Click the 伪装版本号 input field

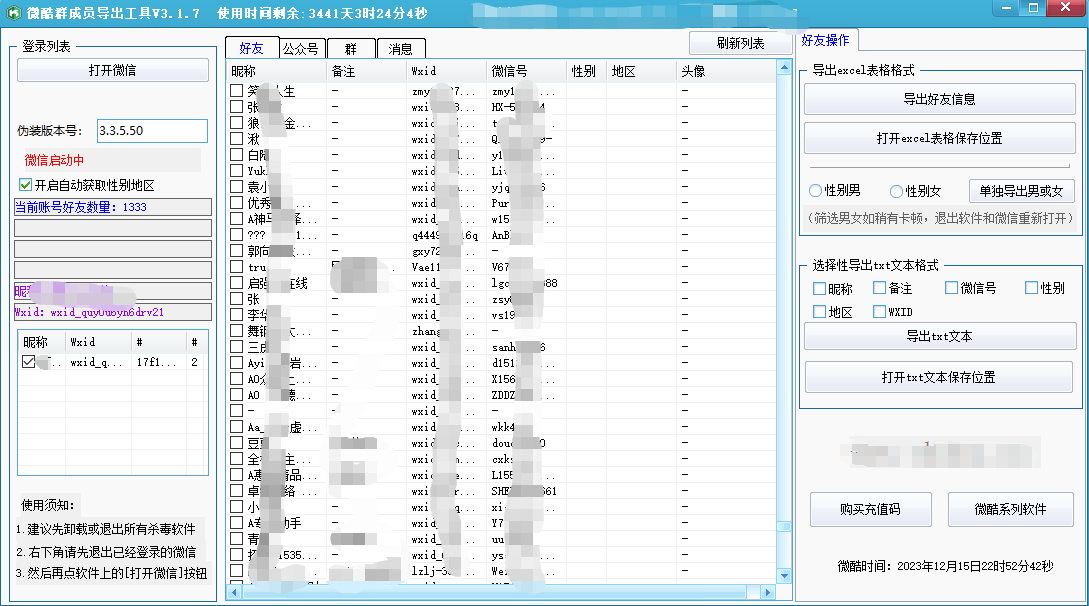tap(152, 131)
